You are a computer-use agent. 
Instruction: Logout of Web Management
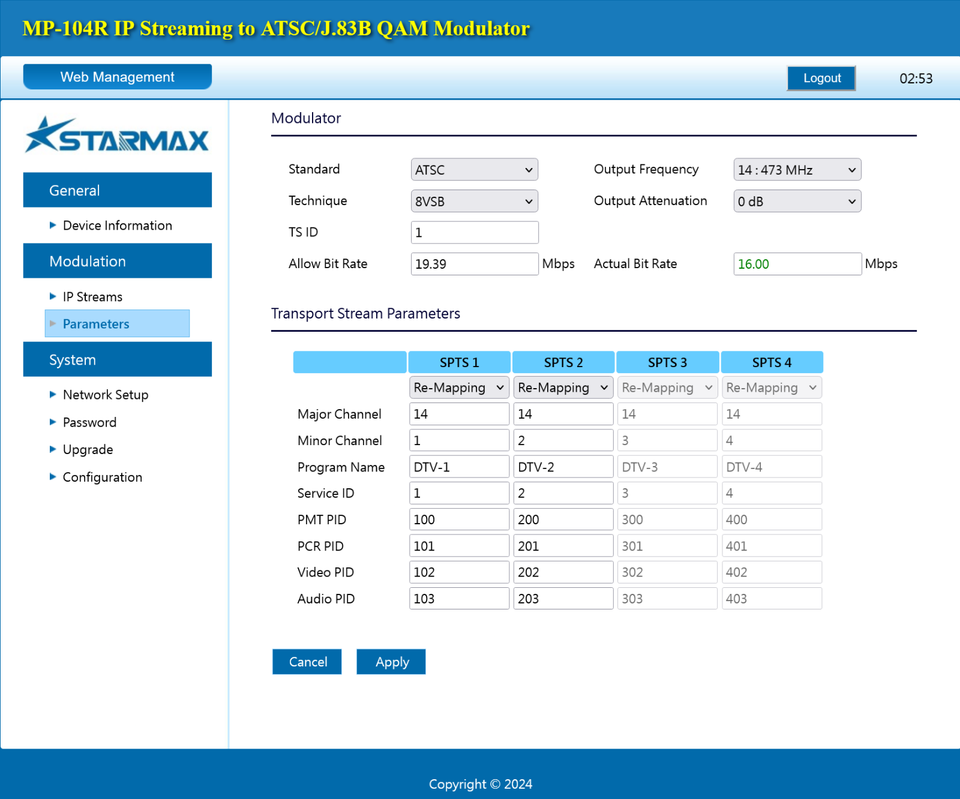(x=821, y=77)
